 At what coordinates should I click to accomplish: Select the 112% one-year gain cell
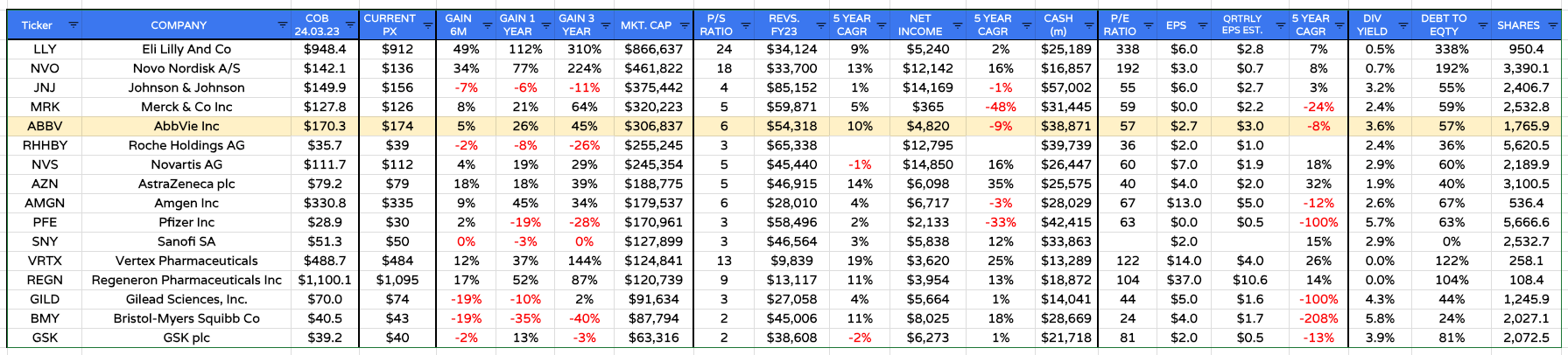(x=525, y=49)
